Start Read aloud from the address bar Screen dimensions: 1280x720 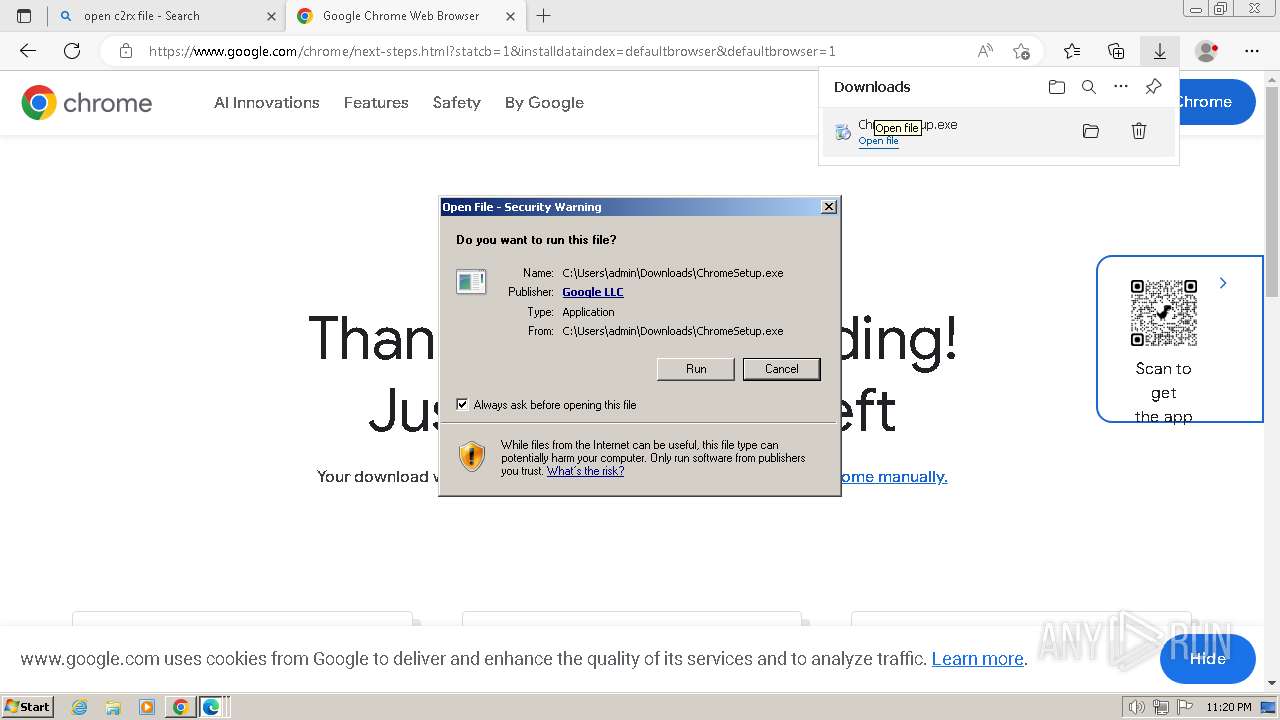point(985,51)
